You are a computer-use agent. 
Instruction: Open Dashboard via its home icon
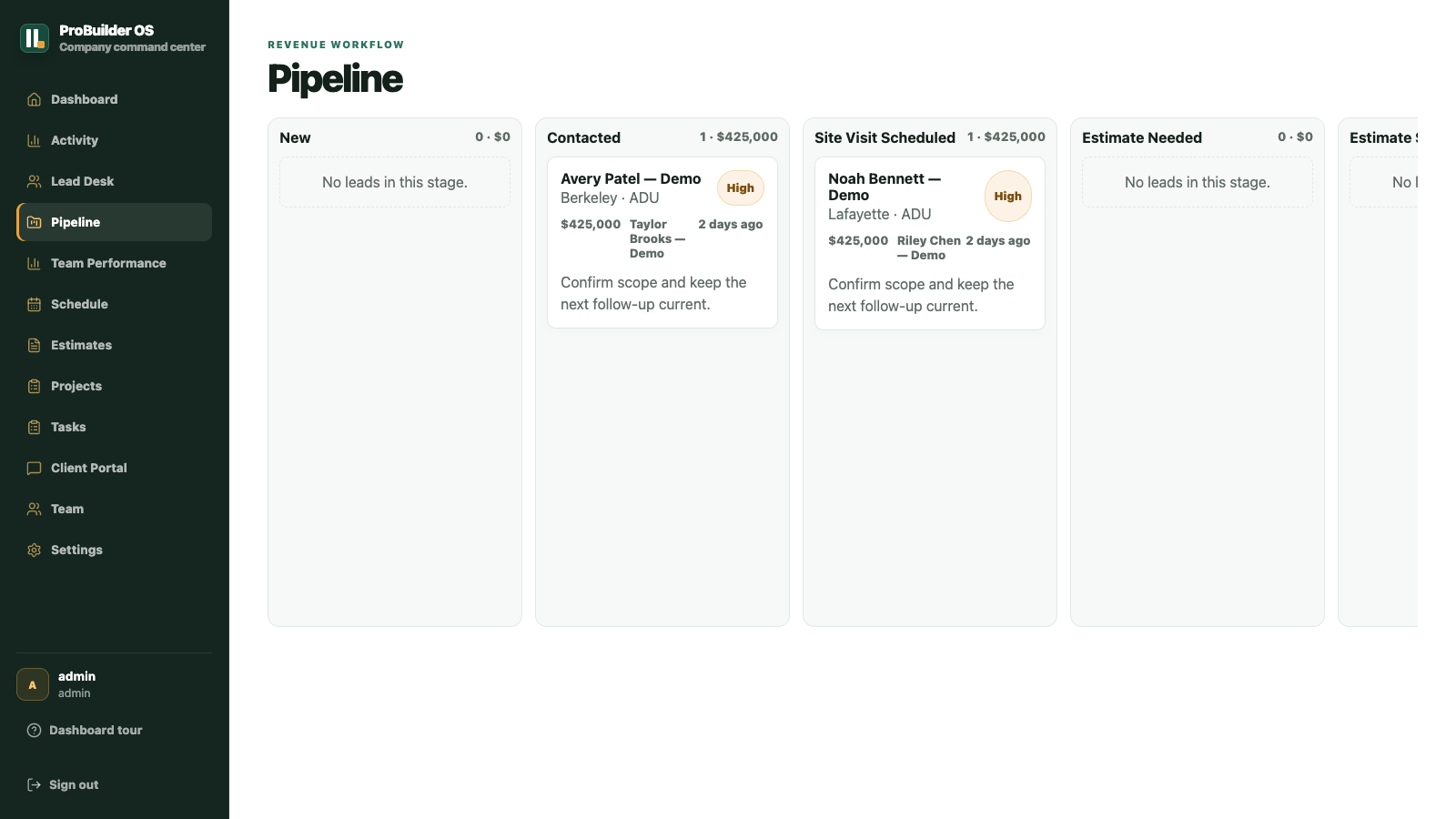pos(35,99)
